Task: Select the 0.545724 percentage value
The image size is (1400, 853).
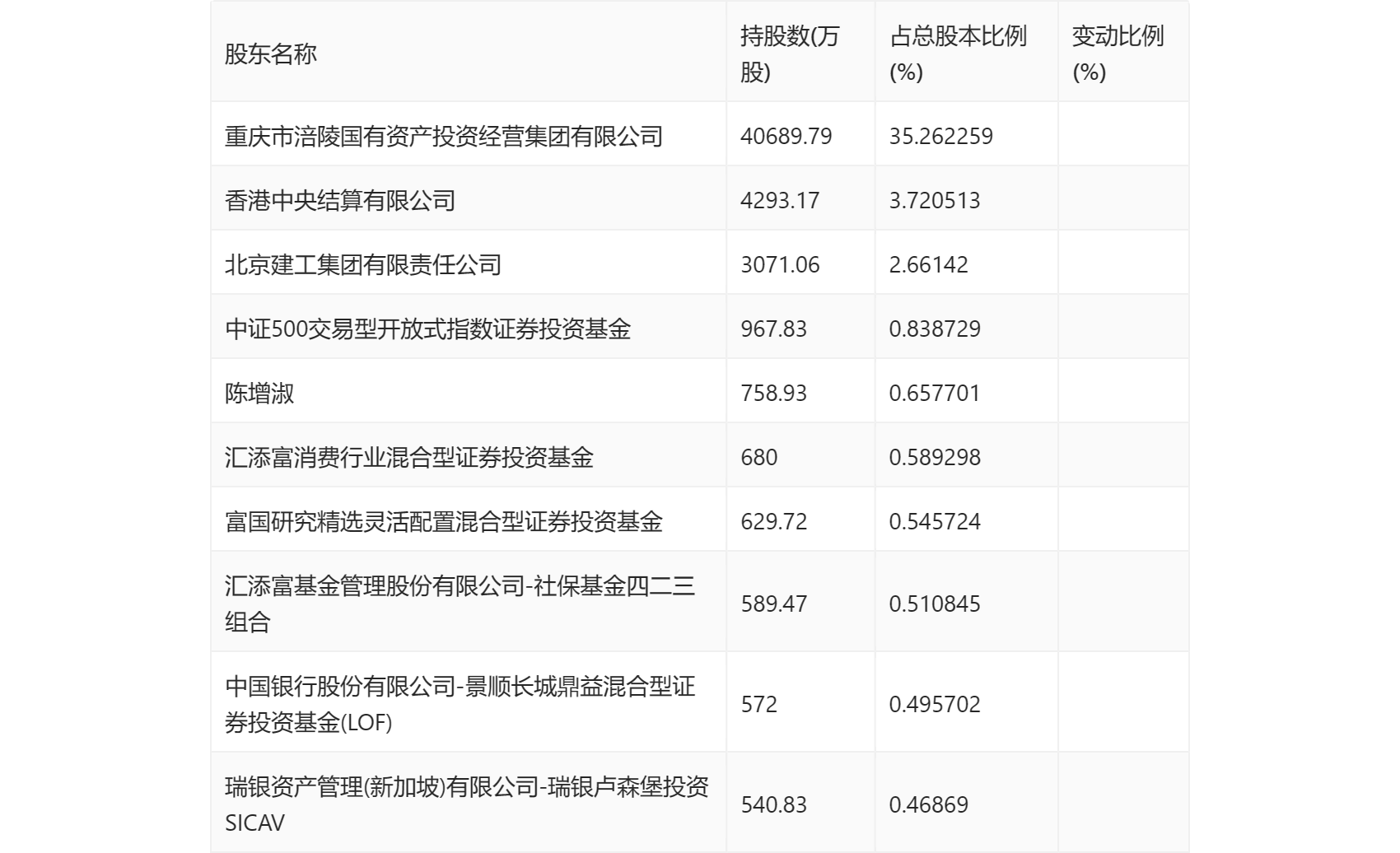Action: 935,521
